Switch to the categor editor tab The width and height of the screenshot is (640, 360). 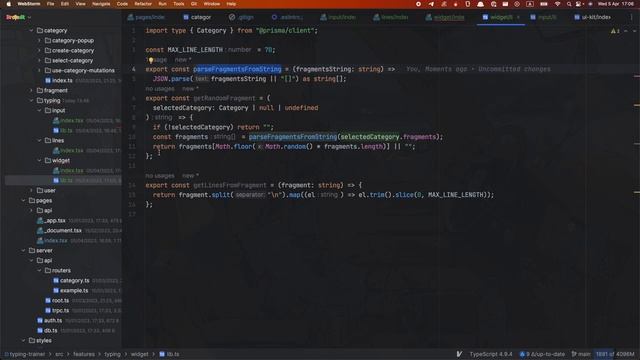click(x=197, y=17)
